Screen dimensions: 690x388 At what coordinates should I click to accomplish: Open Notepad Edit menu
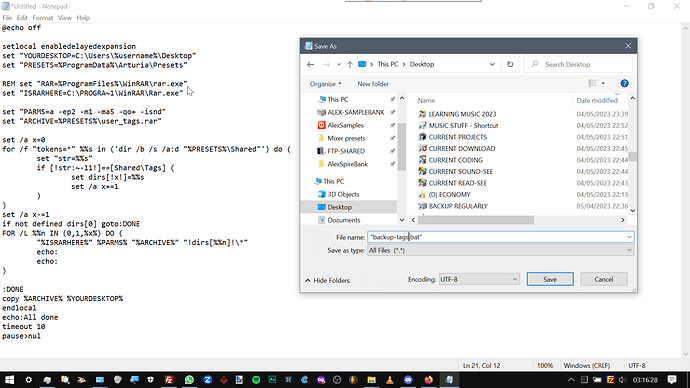(x=22, y=18)
